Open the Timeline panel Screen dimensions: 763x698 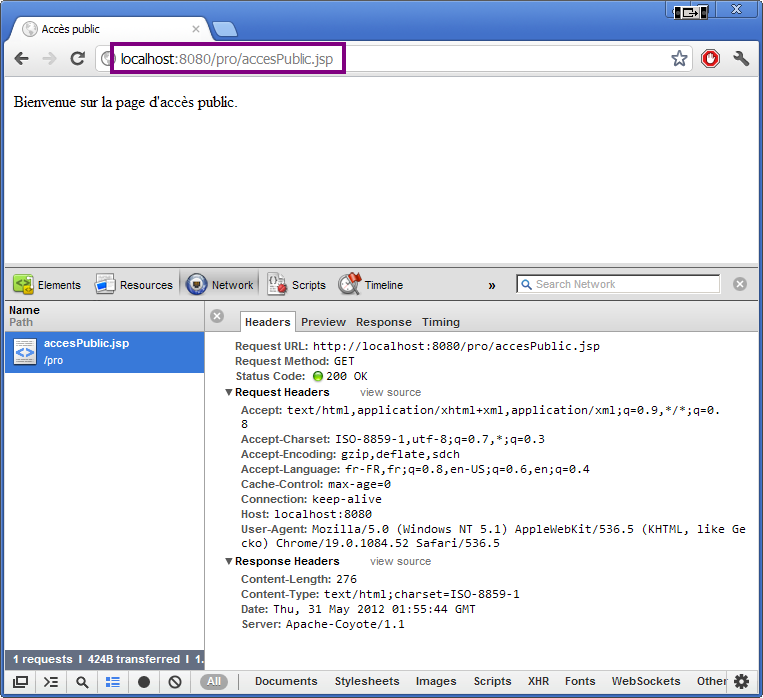click(x=371, y=285)
